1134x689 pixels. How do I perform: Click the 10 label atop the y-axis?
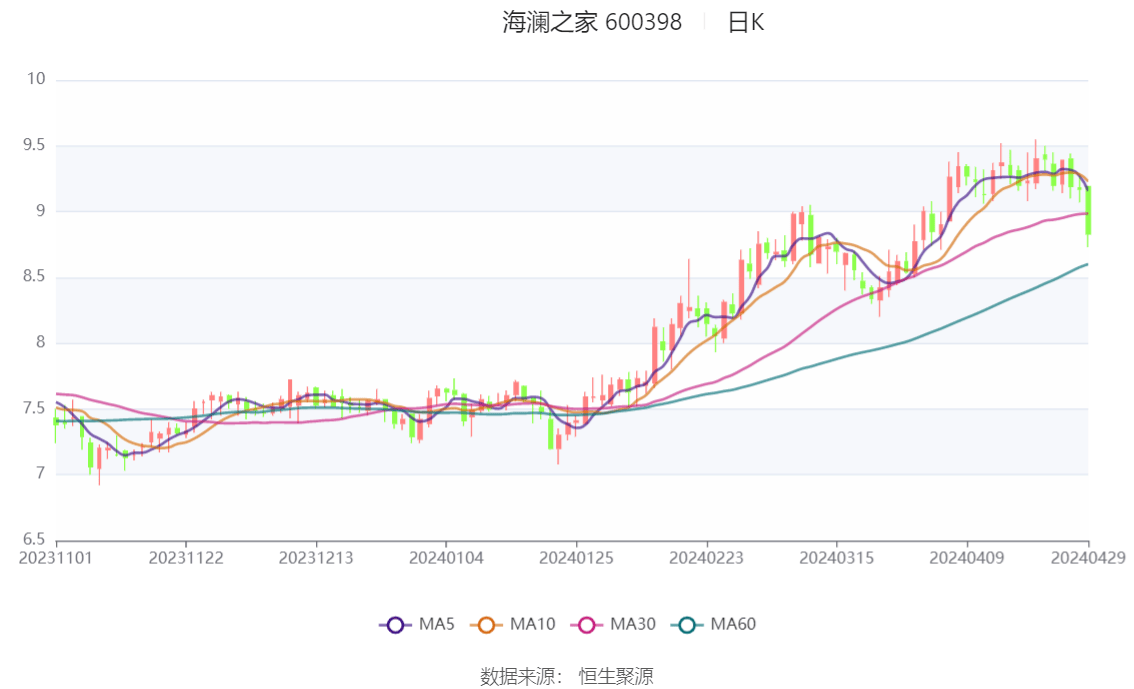(37, 80)
